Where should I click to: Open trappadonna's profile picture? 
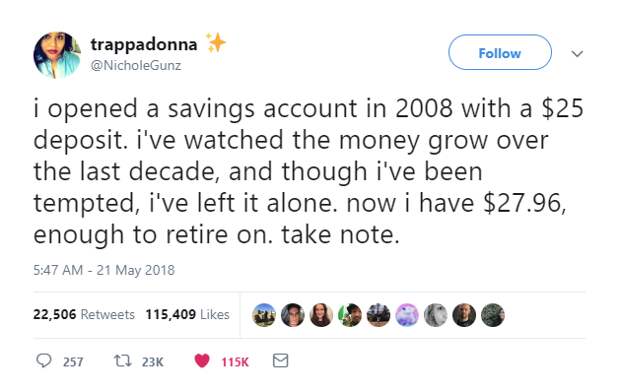point(57,55)
